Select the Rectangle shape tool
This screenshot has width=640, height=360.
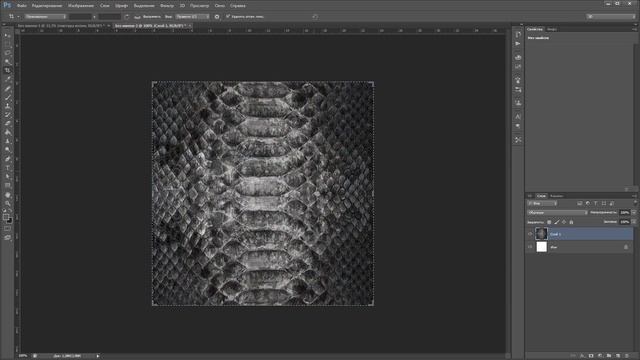pyautogui.click(x=7, y=185)
